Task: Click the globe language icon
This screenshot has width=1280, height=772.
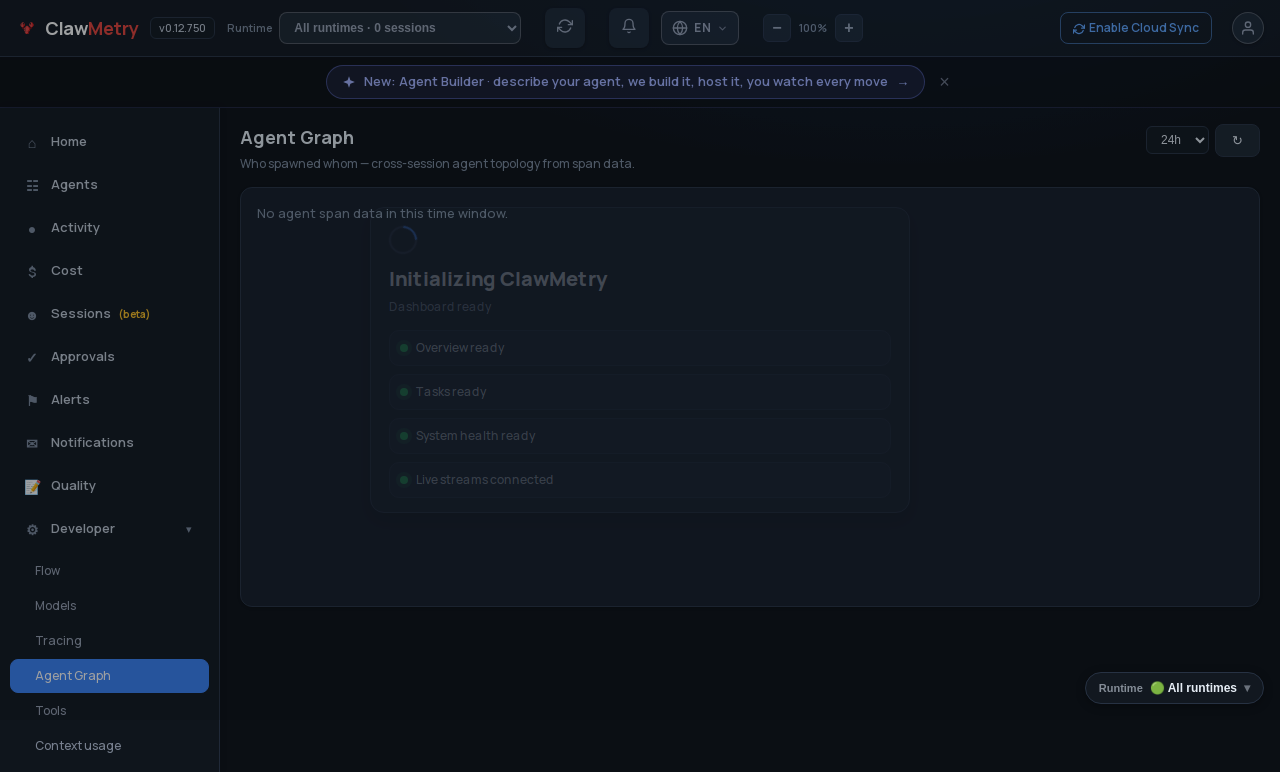Action: (680, 28)
